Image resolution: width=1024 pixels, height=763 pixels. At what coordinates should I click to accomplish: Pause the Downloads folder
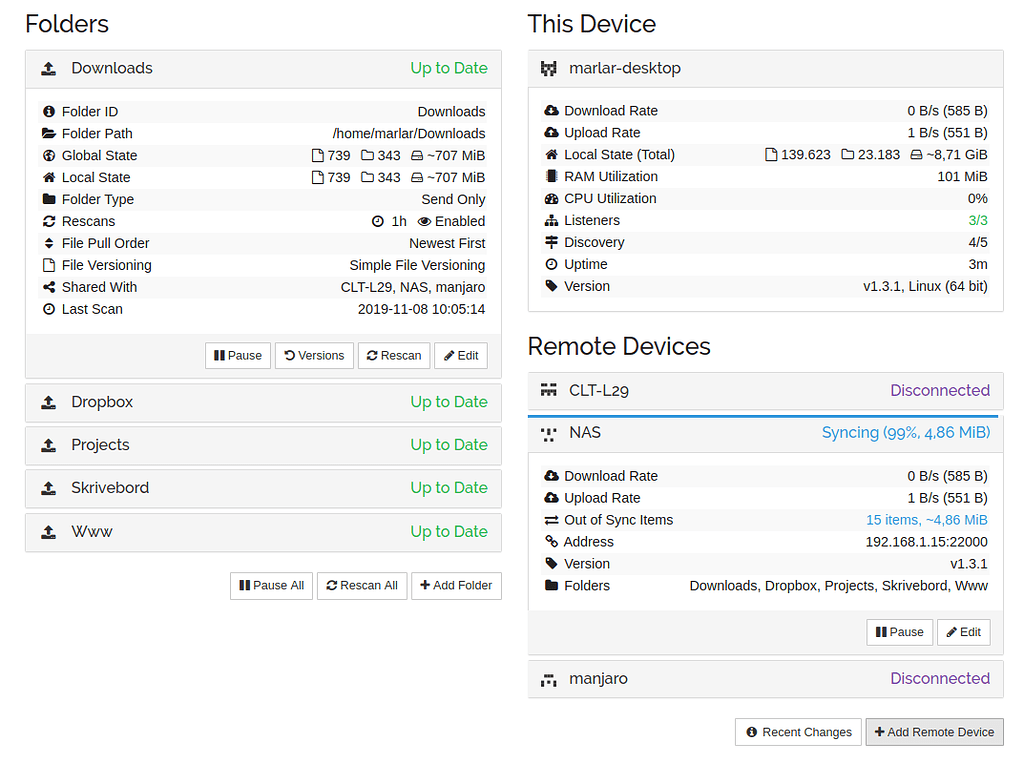[x=238, y=356]
